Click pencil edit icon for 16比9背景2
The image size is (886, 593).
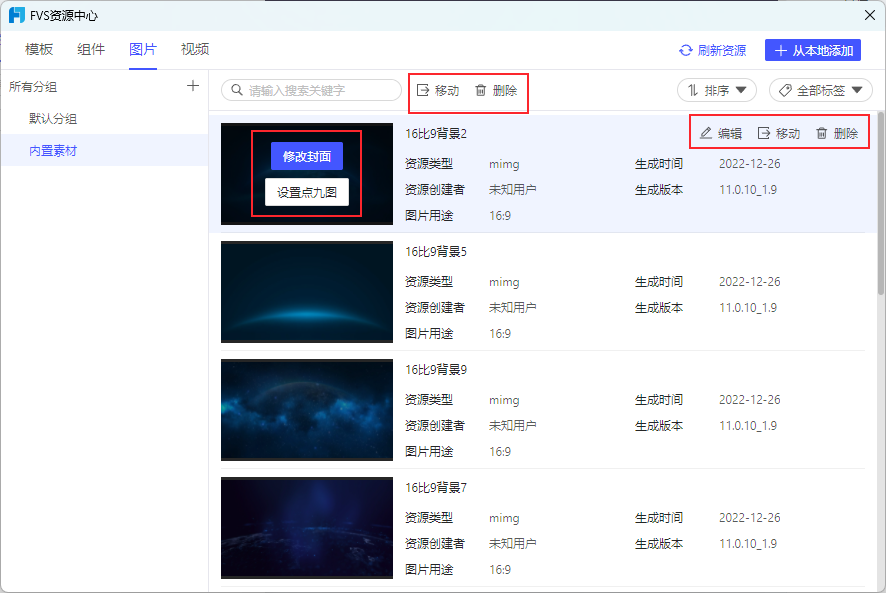pyautogui.click(x=706, y=133)
